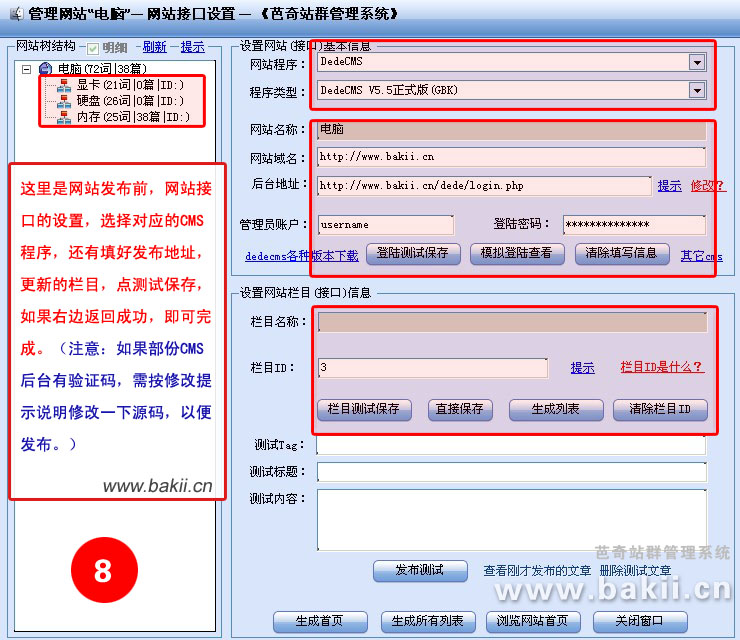Screen dimensions: 740x640
Task: Open the dedecms各种版本下载 link
Action: click(302, 256)
